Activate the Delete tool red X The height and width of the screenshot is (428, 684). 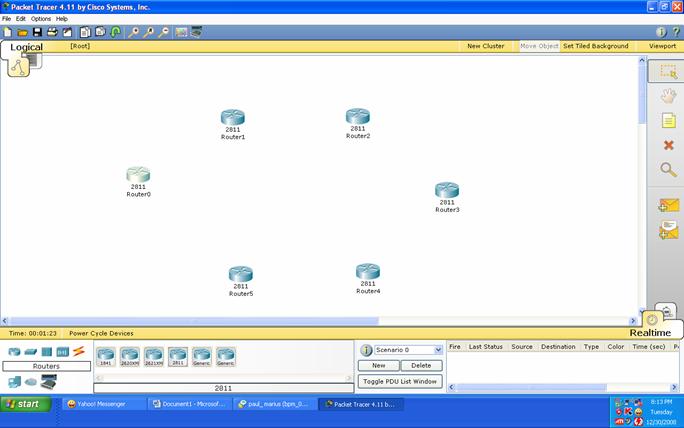pyautogui.click(x=667, y=145)
